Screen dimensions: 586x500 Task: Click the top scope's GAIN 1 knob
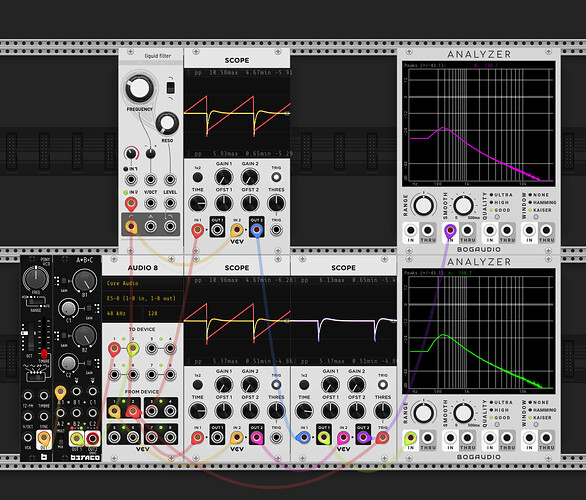click(223, 178)
